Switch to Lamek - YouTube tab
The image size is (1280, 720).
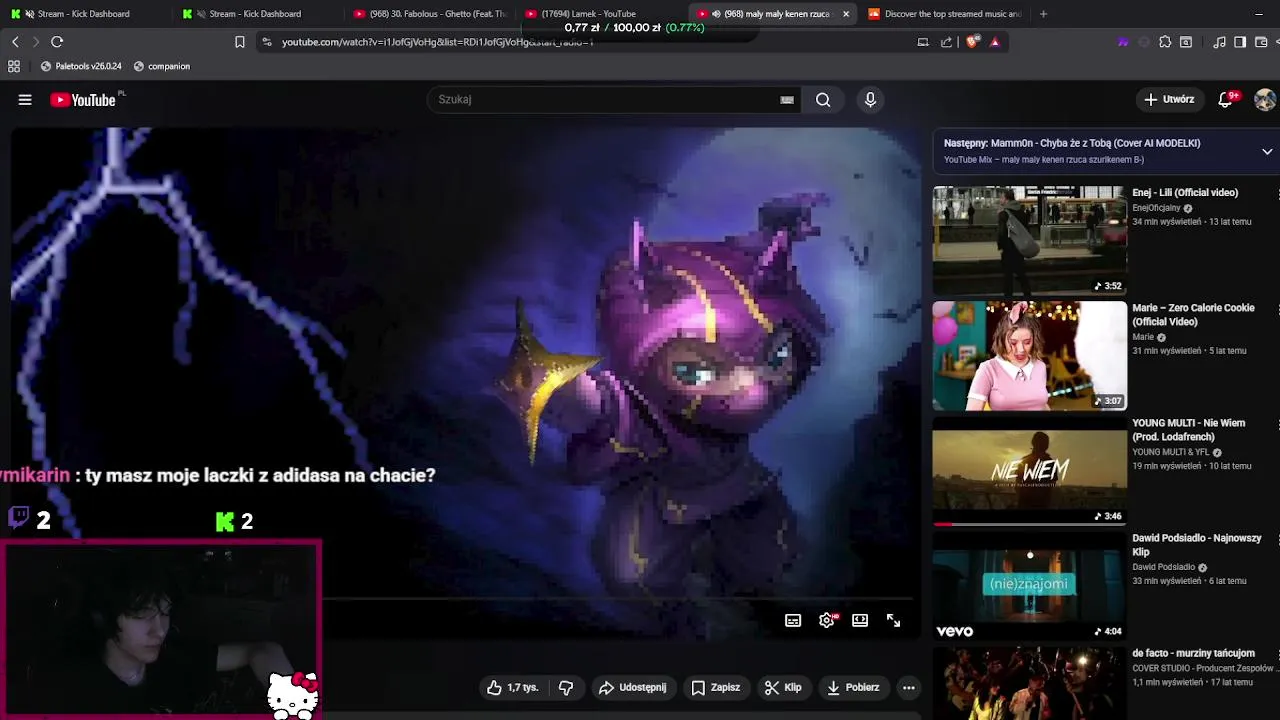[600, 14]
